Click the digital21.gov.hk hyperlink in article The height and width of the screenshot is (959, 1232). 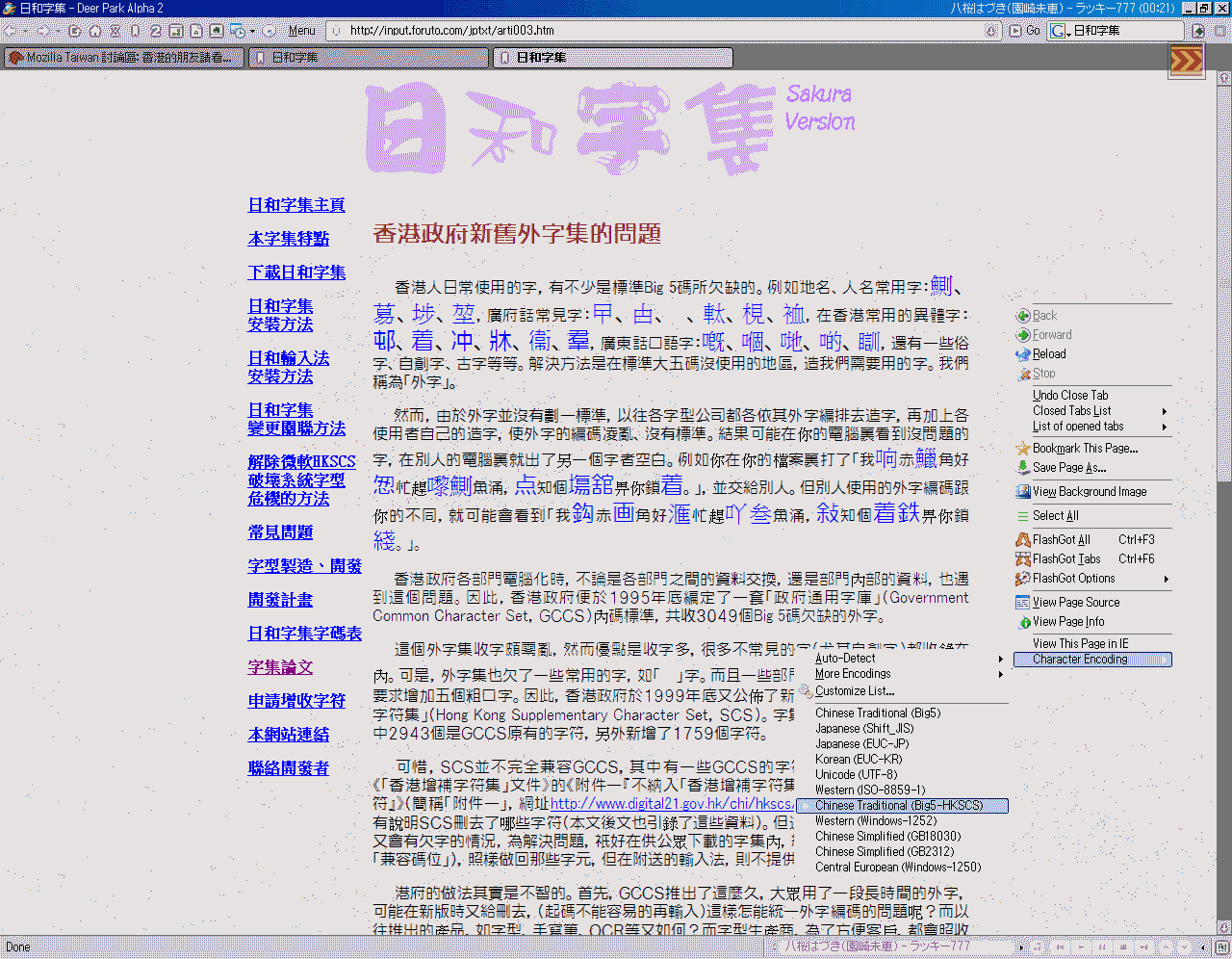click(x=672, y=804)
